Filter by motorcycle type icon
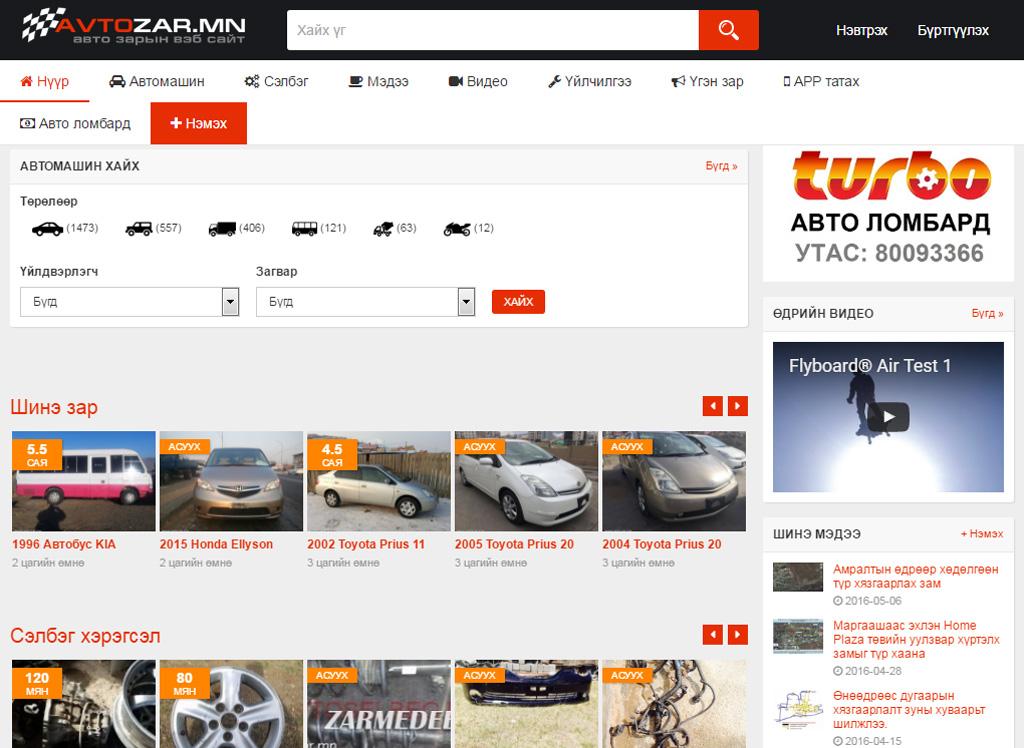The height and width of the screenshot is (748, 1024). (x=457, y=229)
